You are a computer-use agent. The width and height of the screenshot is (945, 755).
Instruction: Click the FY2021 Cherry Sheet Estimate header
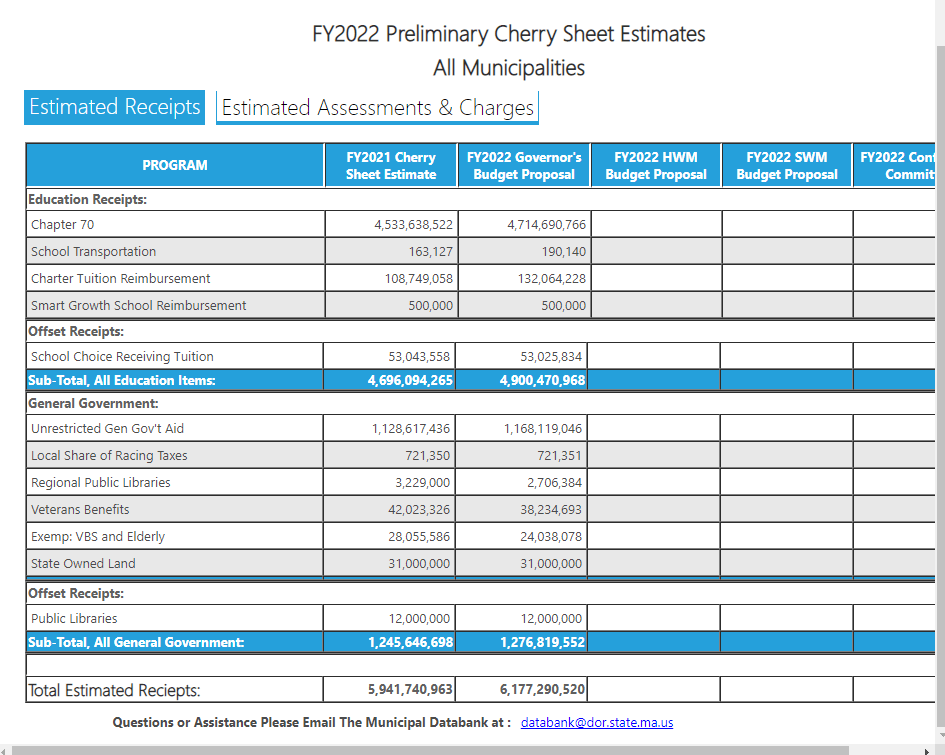[x=391, y=165]
